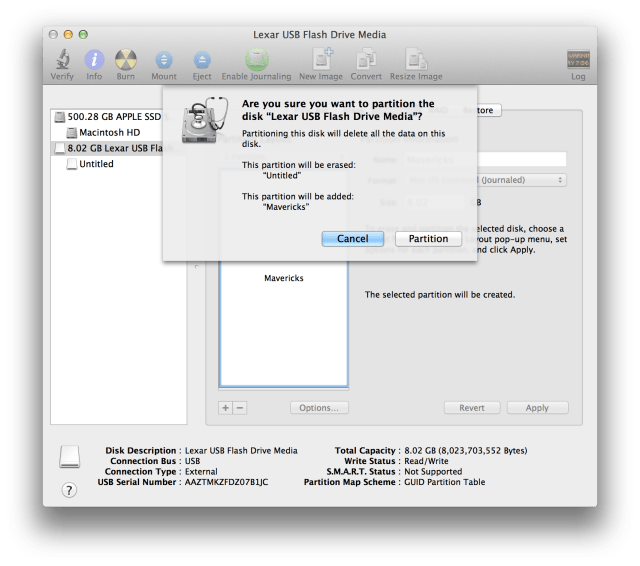The width and height of the screenshot is (640, 566).
Task: Select the Untitled volume in sidebar
Action: pos(96,164)
